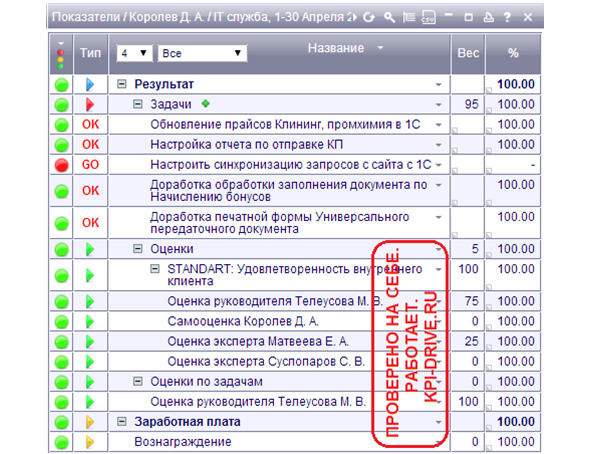Open help with the question mark icon
Image resolution: width=591 pixels, height=454 pixels.
(x=507, y=17)
